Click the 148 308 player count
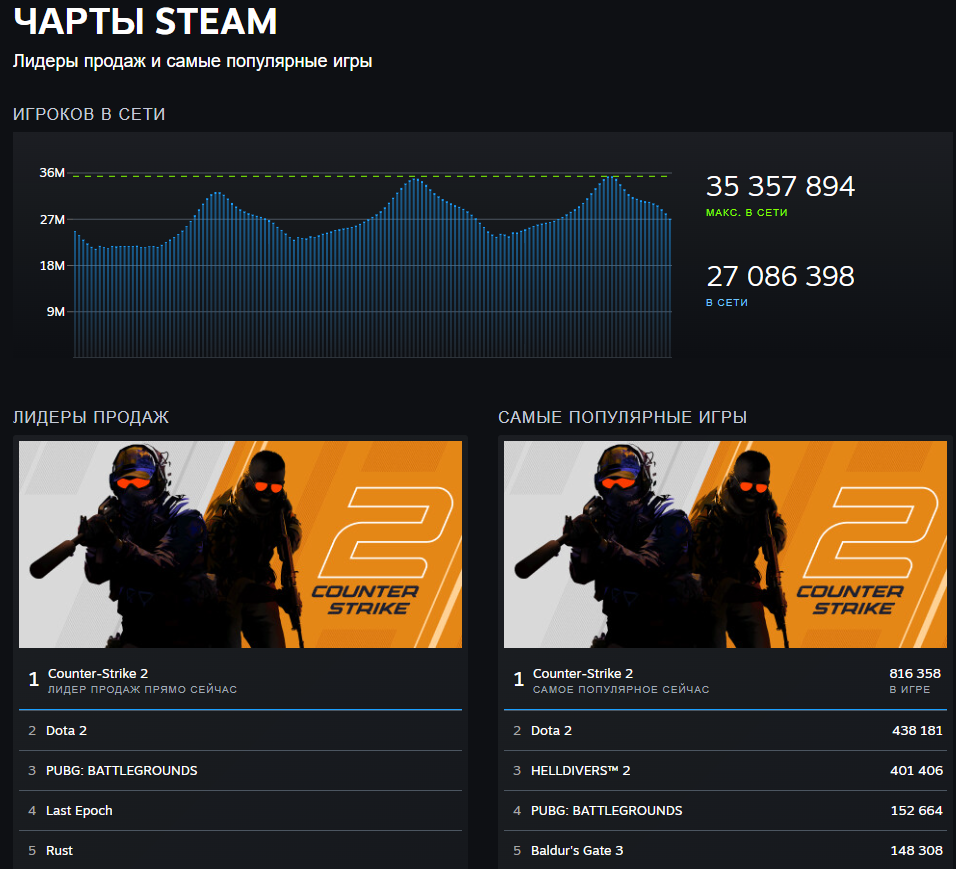 916,850
